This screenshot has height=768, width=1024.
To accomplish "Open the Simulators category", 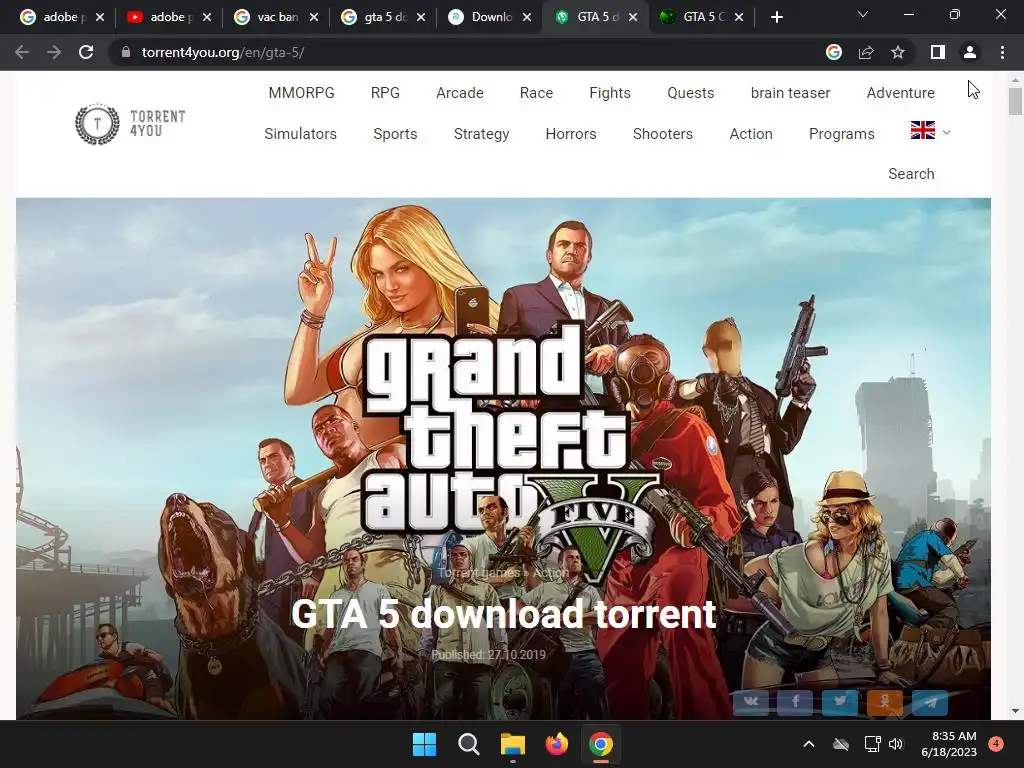I will (300, 134).
